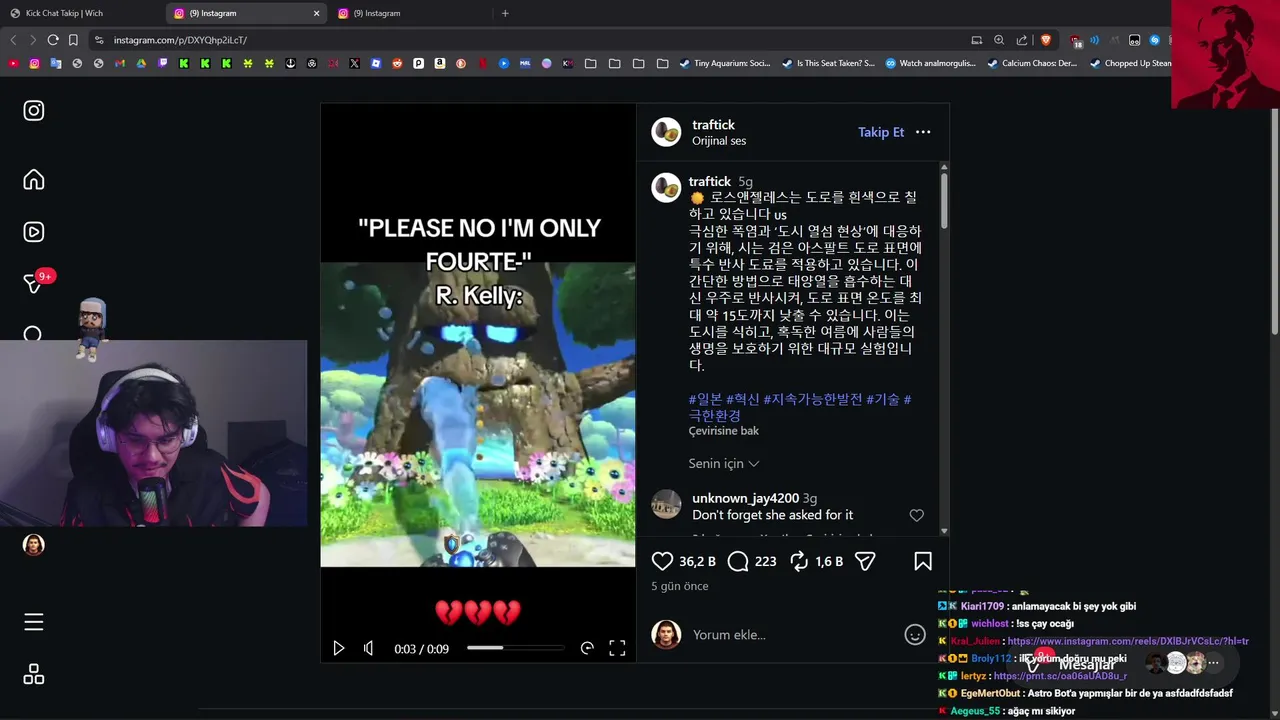This screenshot has height=720, width=1280.
Task: Share the post with paper-plane icon
Action: (865, 562)
